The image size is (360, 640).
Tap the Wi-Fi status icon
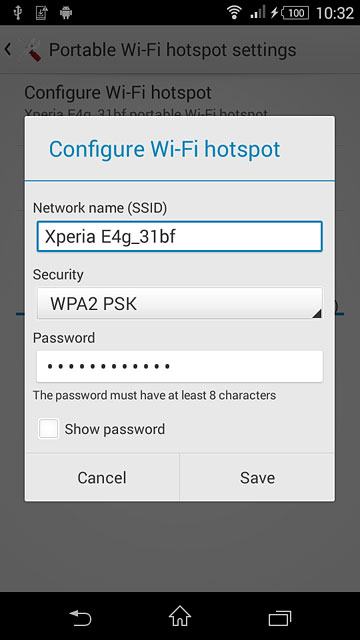pyautogui.click(x=234, y=12)
